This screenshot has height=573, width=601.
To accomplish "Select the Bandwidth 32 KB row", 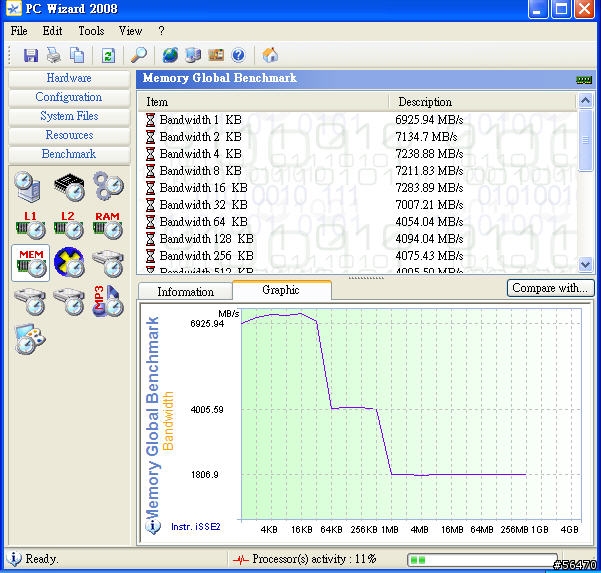I will [357, 205].
